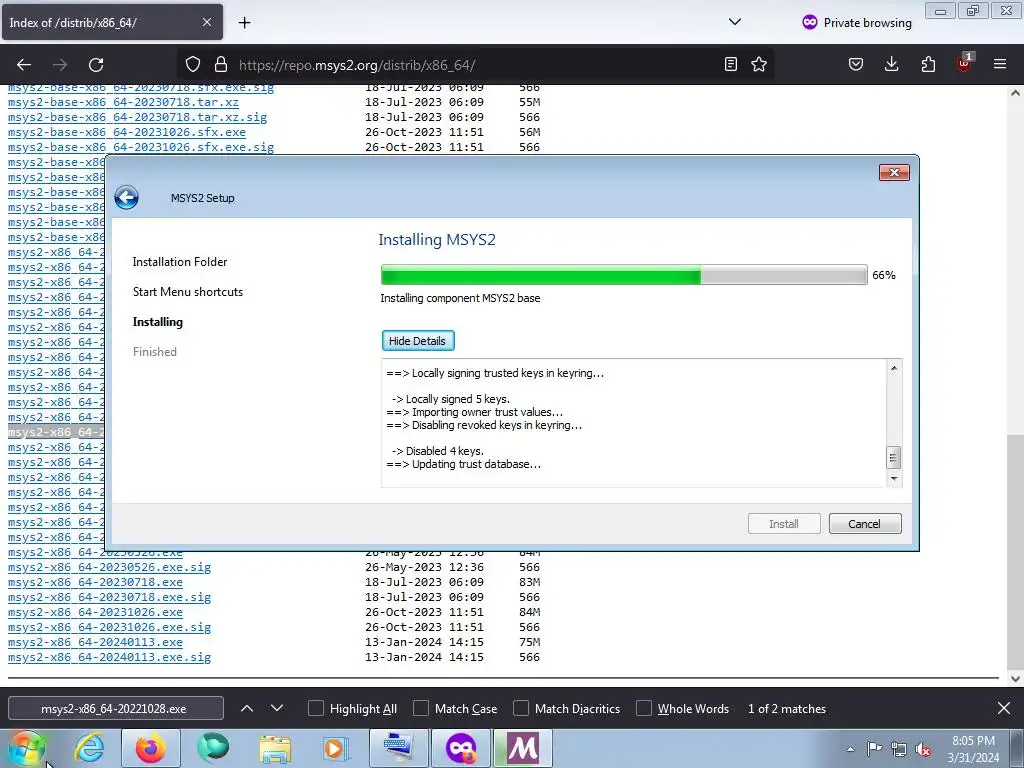Image resolution: width=1024 pixels, height=768 pixels.
Task: Click the details log scrollbar down arrow
Action: (x=894, y=479)
